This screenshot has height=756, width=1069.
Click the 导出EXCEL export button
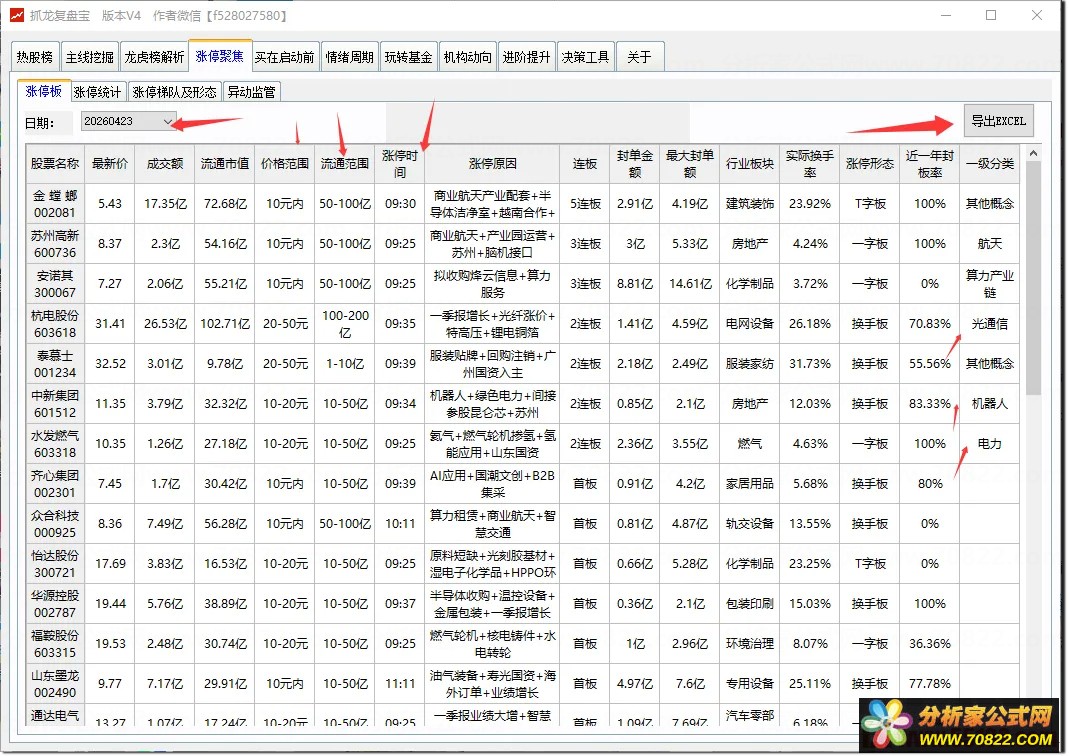click(x=997, y=121)
